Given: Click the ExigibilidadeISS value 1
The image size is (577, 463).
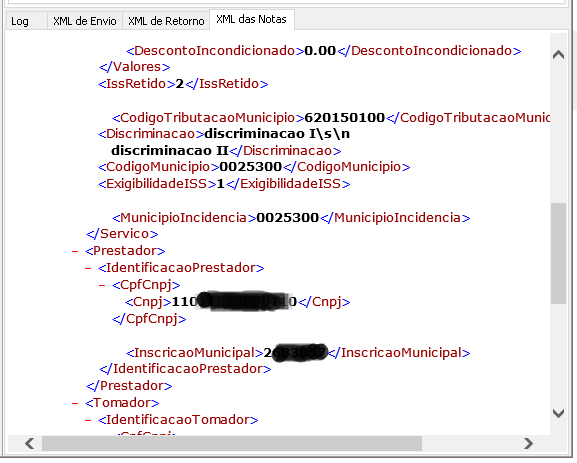Looking at the screenshot, I should (x=220, y=184).
